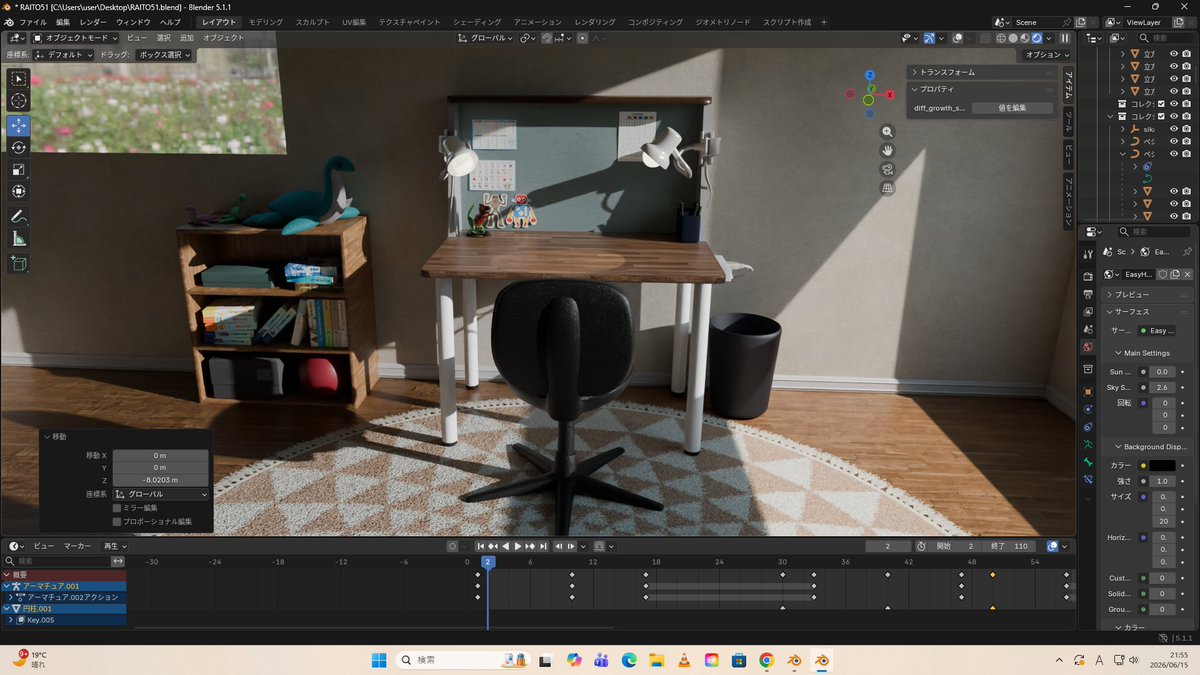The width and height of the screenshot is (1200, 675).
Task: Play the animation in reverse
Action: point(506,546)
